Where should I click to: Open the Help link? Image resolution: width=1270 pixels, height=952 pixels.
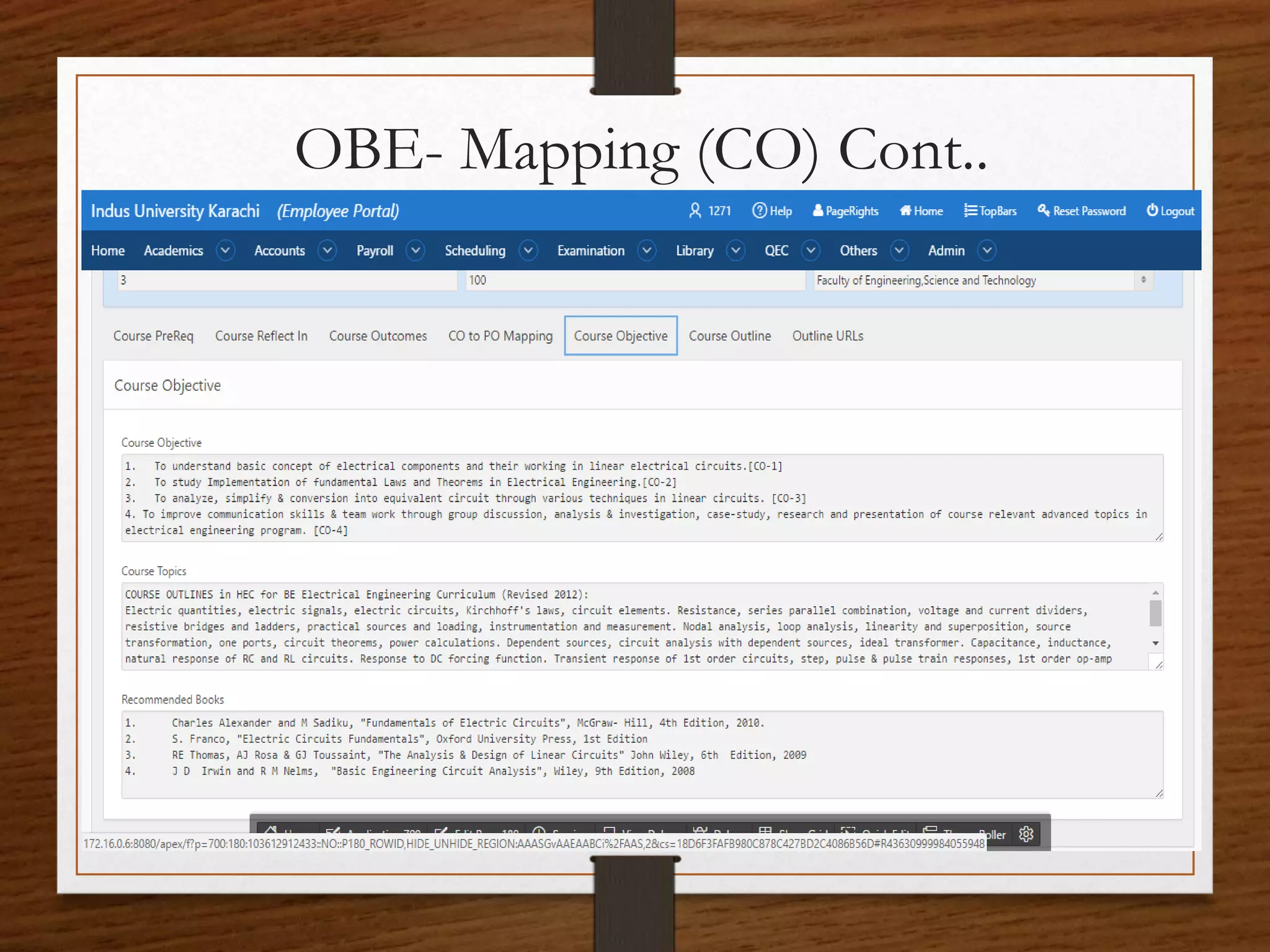coord(772,211)
